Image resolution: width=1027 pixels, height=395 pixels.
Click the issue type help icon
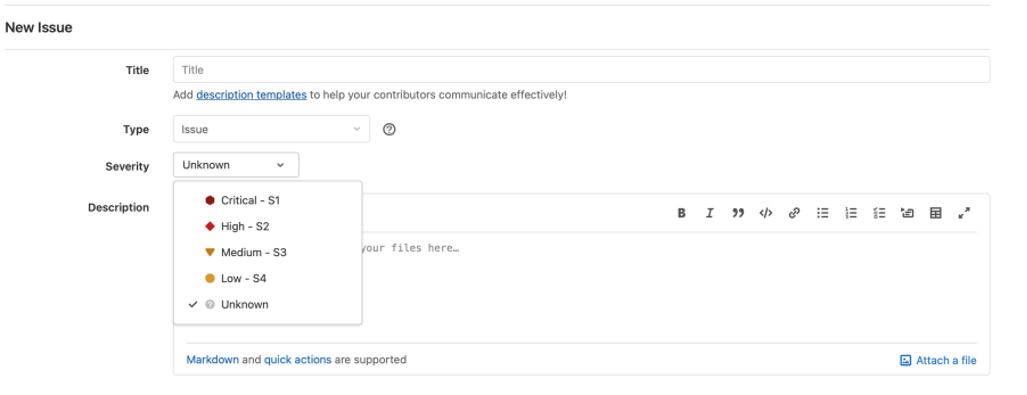389,130
